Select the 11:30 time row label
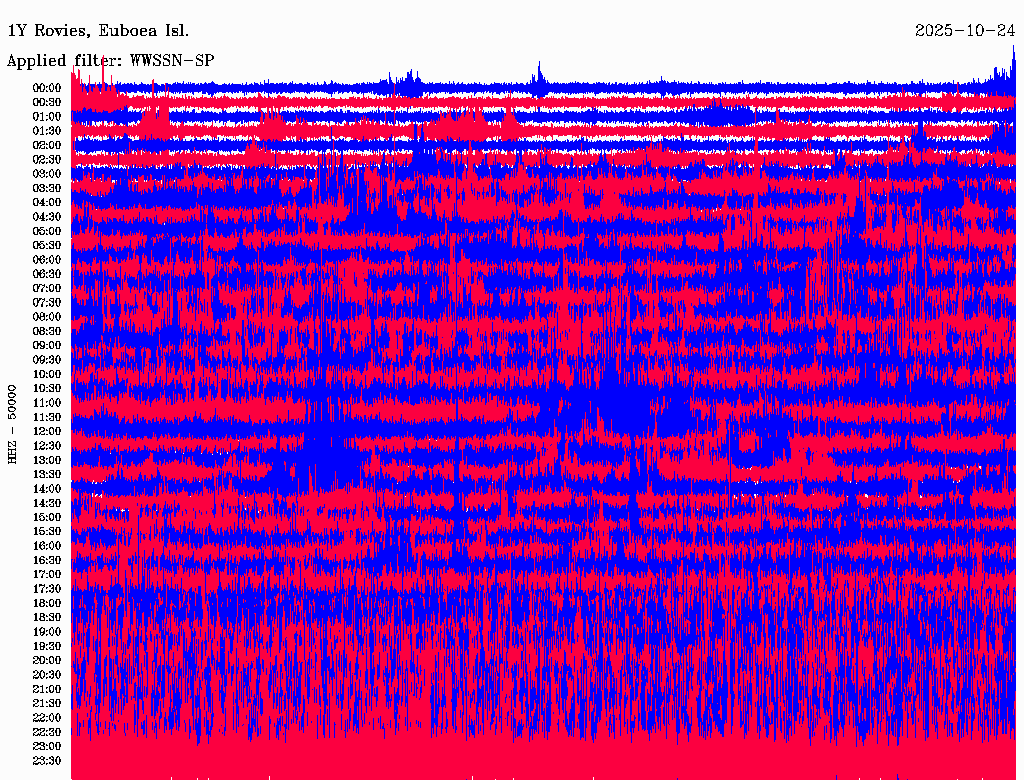This screenshot has height=780, width=1024. click(47, 417)
